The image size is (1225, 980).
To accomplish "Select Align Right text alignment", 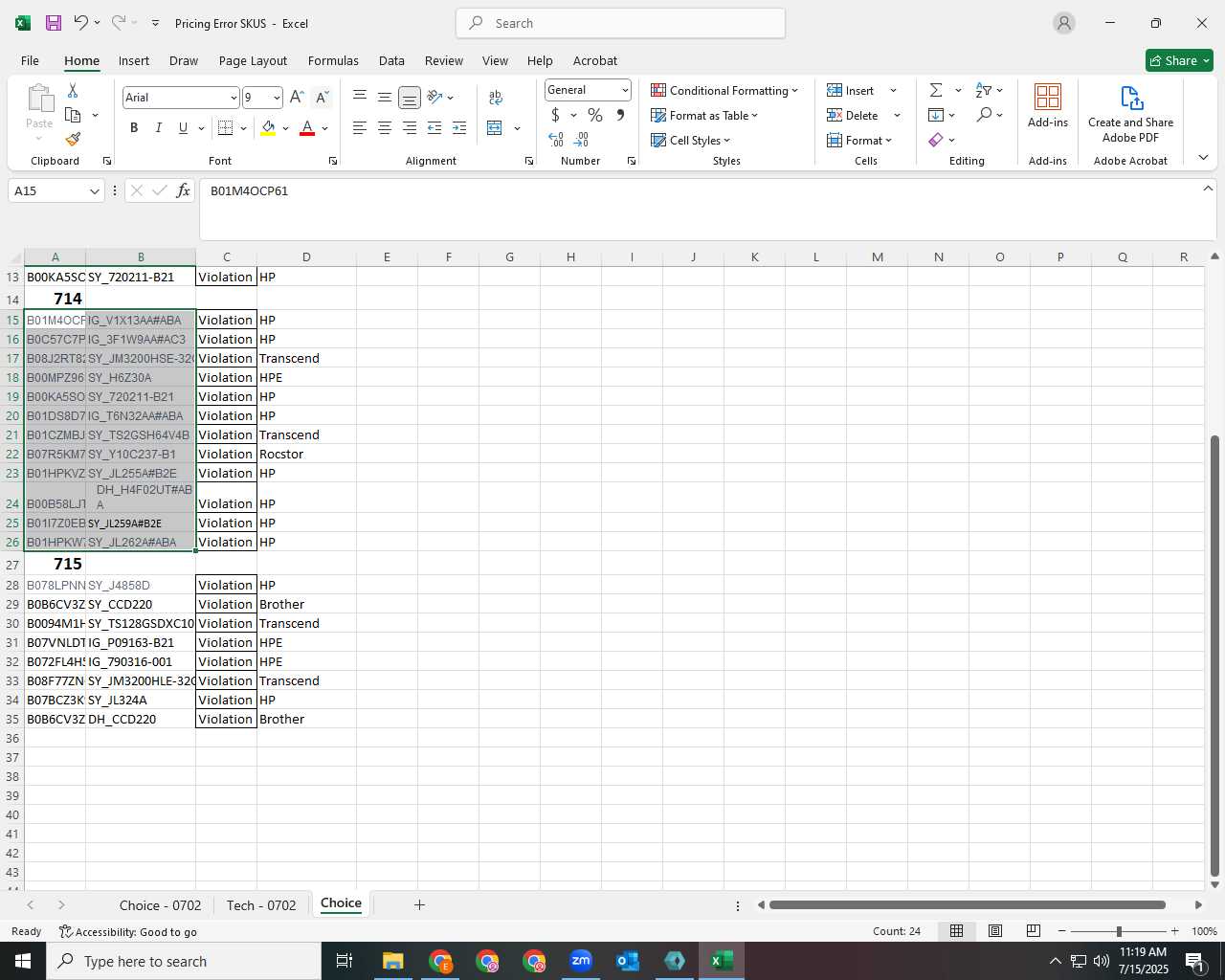I will click(x=410, y=128).
